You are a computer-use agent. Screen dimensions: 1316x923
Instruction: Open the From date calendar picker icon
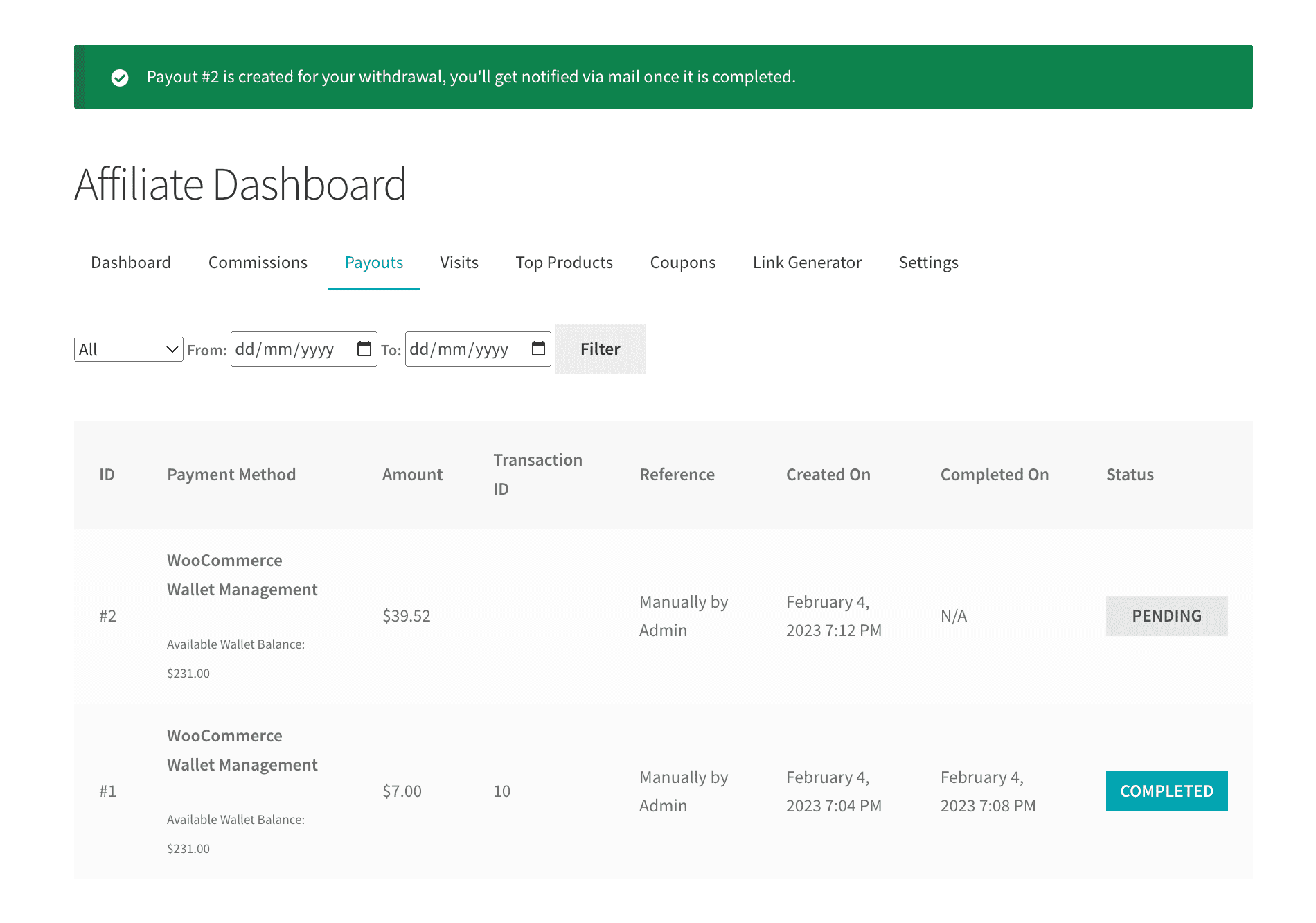click(x=364, y=349)
